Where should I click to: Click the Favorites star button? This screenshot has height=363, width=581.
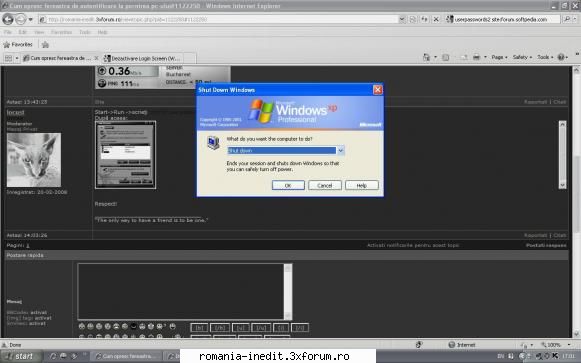pos(18,45)
